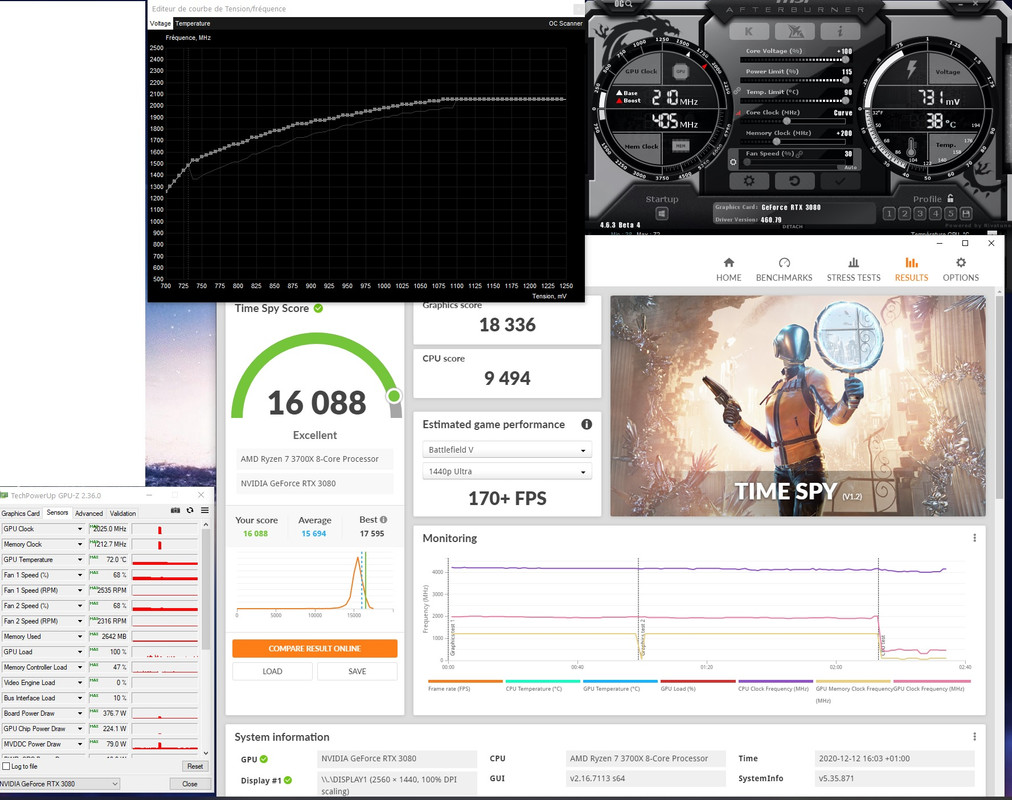The height and width of the screenshot is (800, 1012).
Task: Open System information three-dot menu
Action: [975, 737]
